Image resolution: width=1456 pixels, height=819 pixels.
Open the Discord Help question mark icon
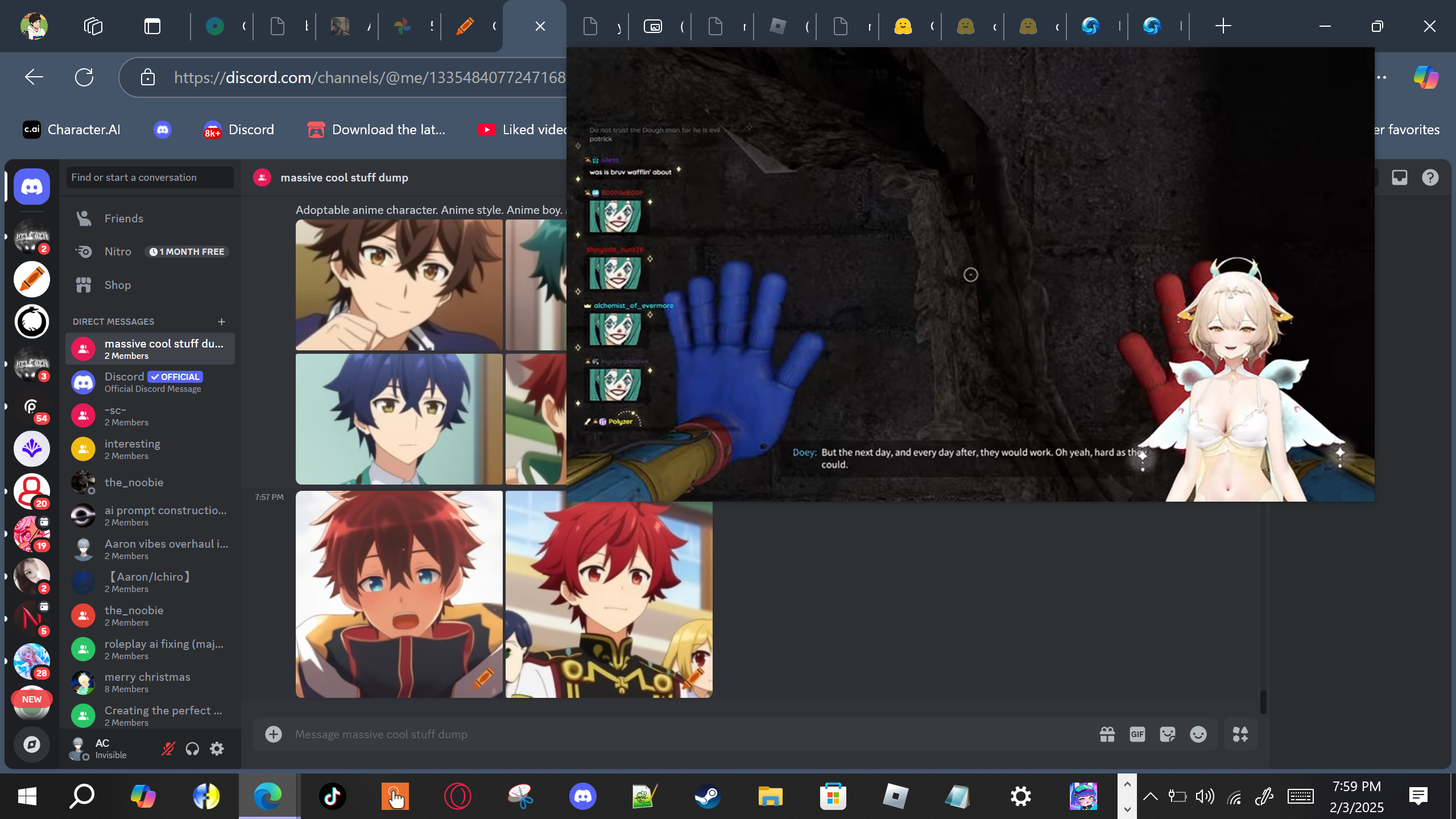tap(1430, 177)
